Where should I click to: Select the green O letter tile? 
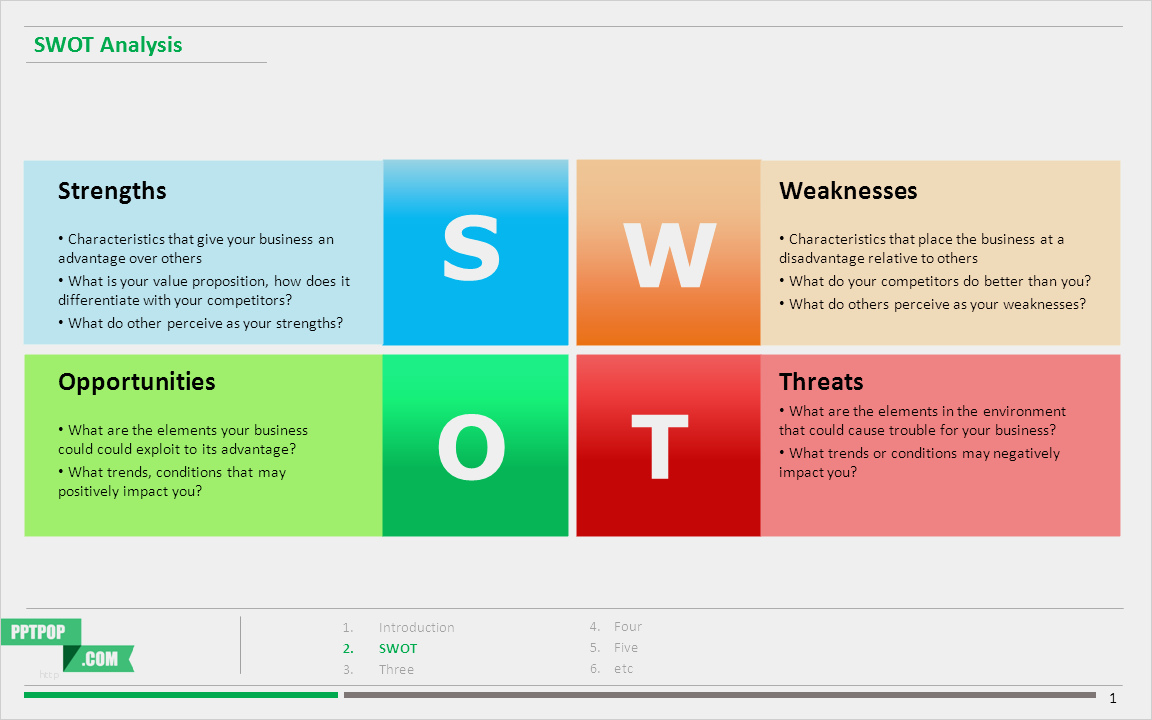(475, 446)
